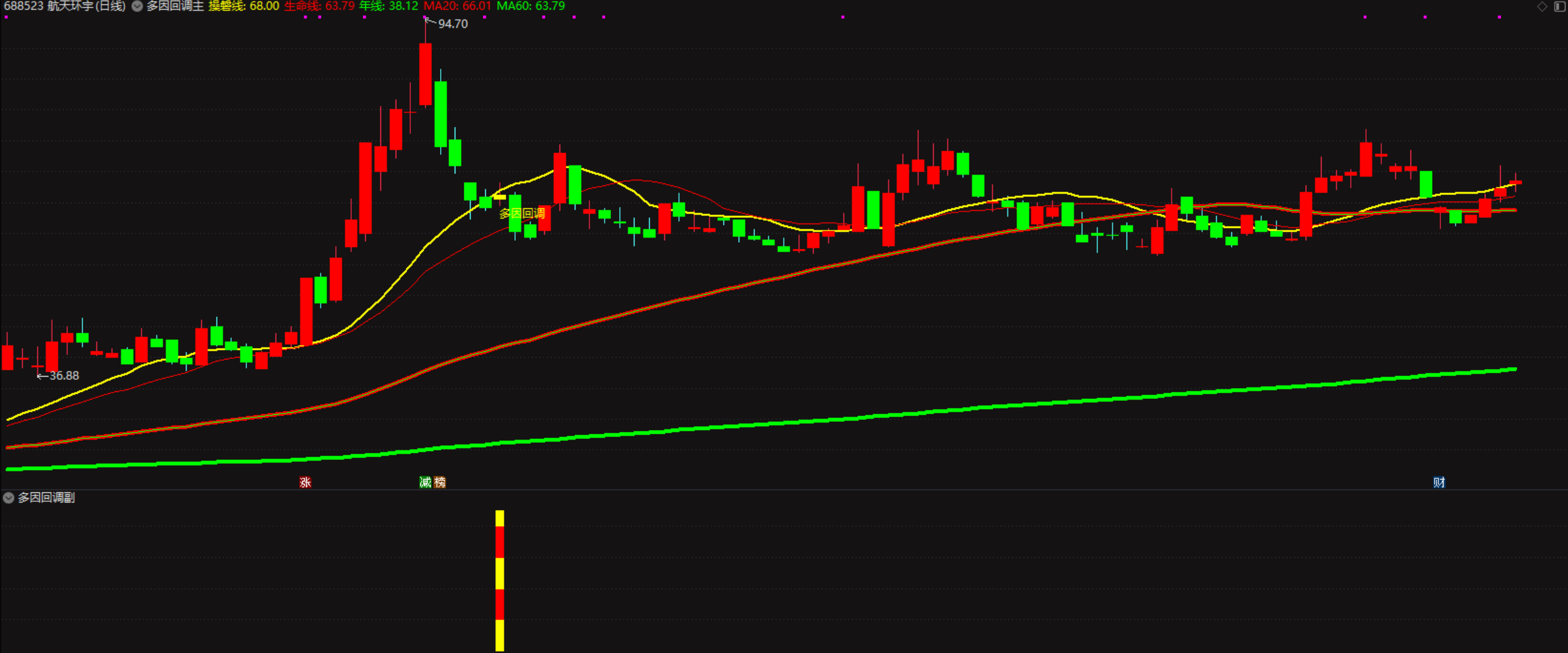Expand the 多因回调副 indicator dropdown arrow

[x=8, y=497]
